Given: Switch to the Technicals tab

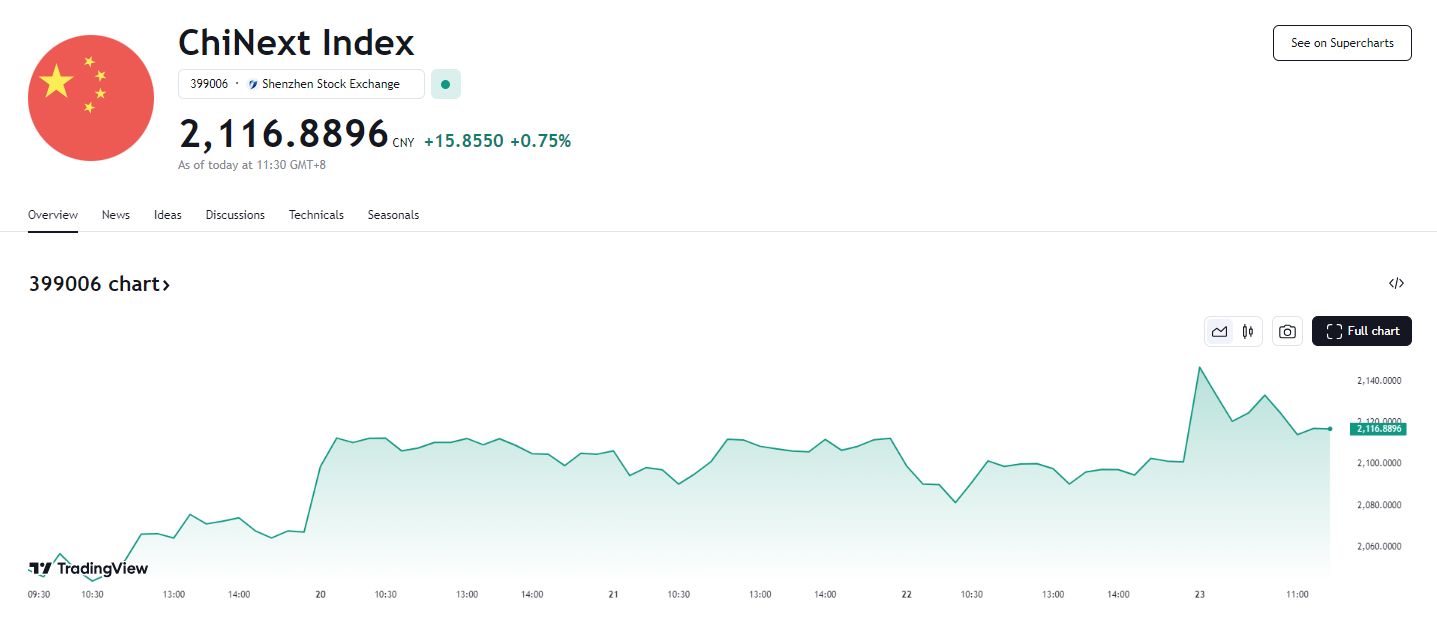Looking at the screenshot, I should pos(316,215).
